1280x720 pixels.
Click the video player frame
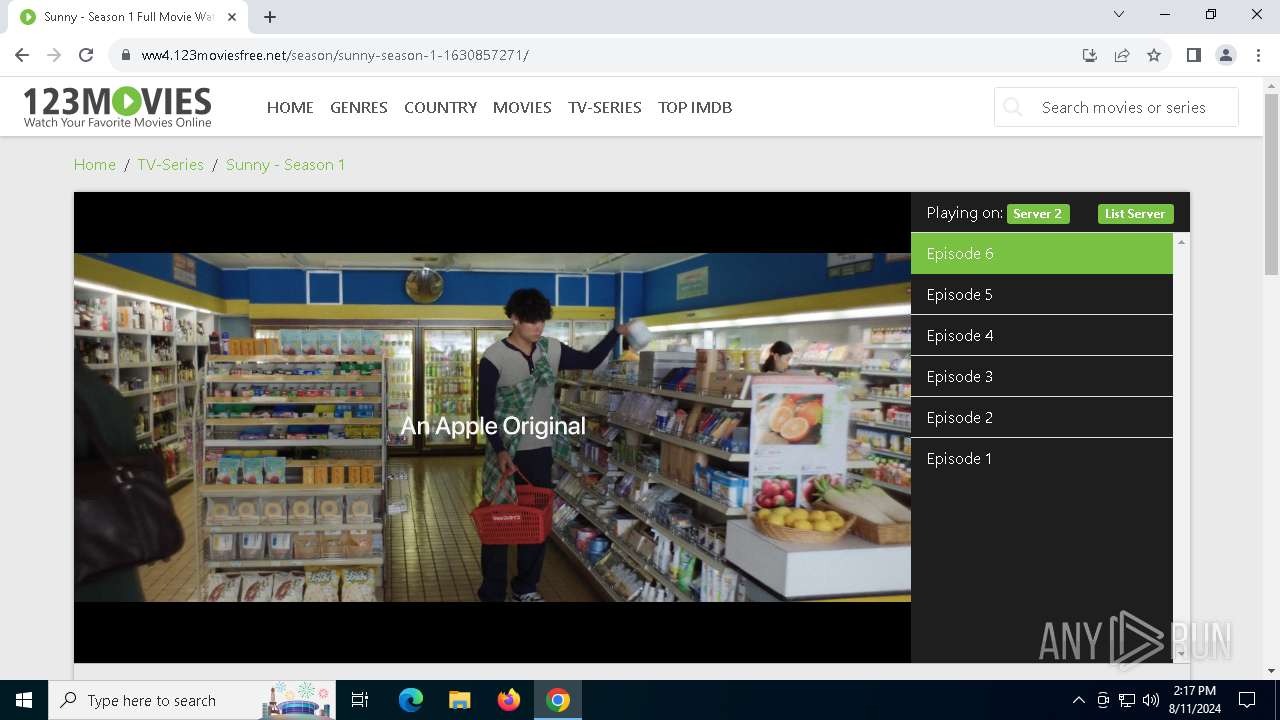tap(492, 427)
